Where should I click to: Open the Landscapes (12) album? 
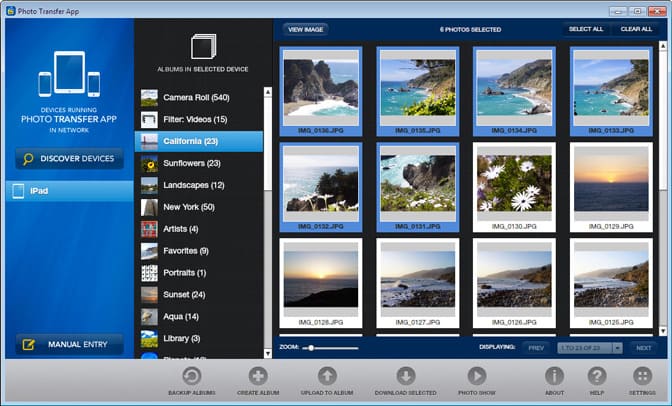tap(199, 185)
